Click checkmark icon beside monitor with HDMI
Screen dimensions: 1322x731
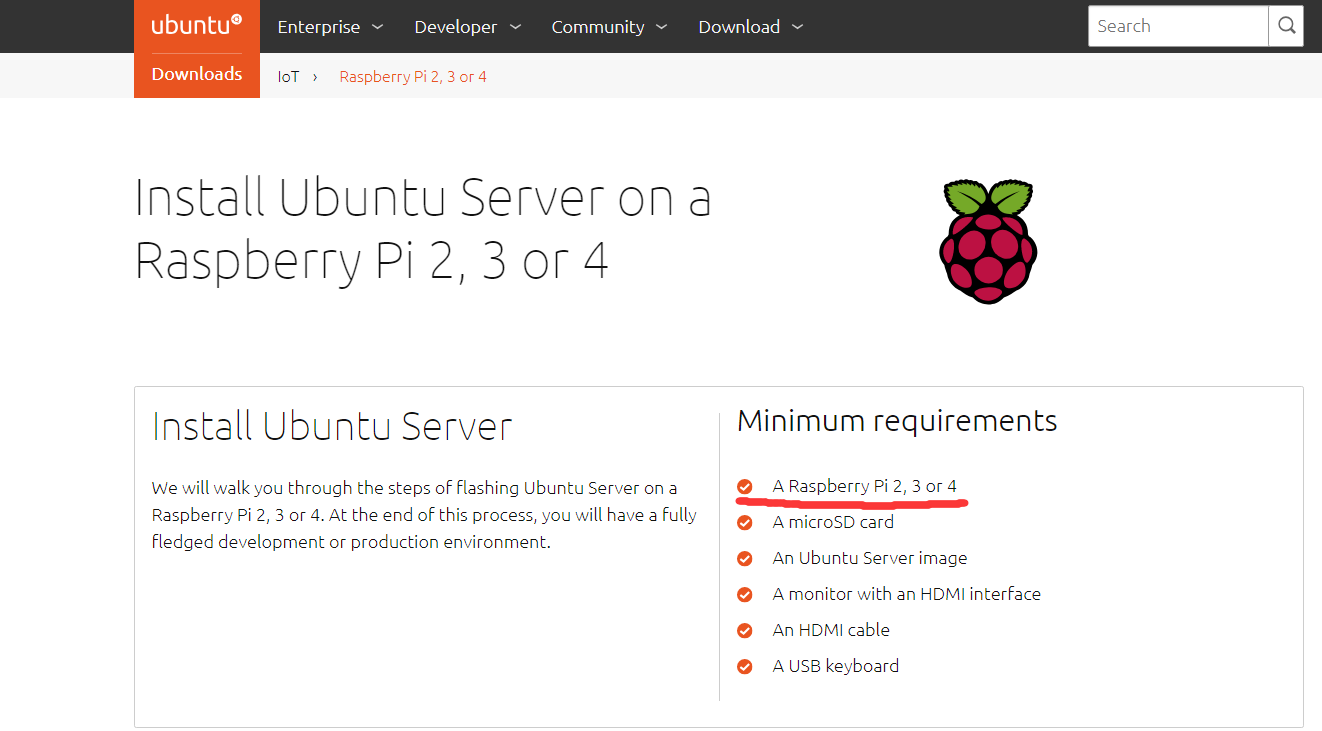click(x=745, y=595)
